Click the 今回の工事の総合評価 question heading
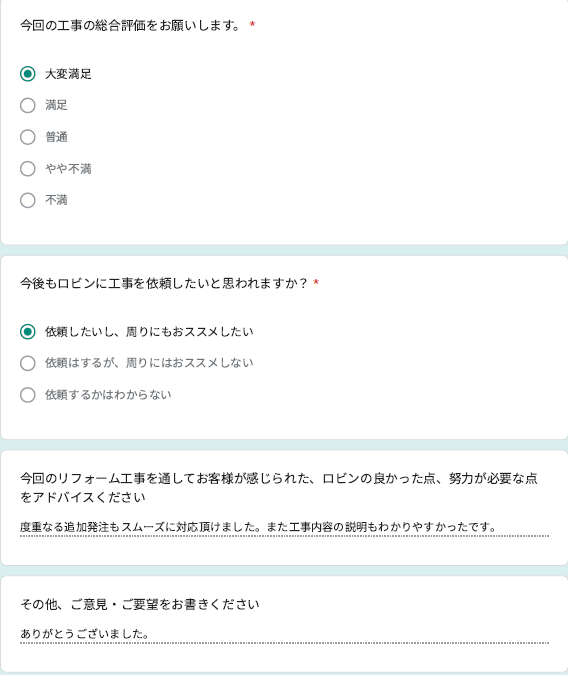568x675 pixels. tap(130, 25)
